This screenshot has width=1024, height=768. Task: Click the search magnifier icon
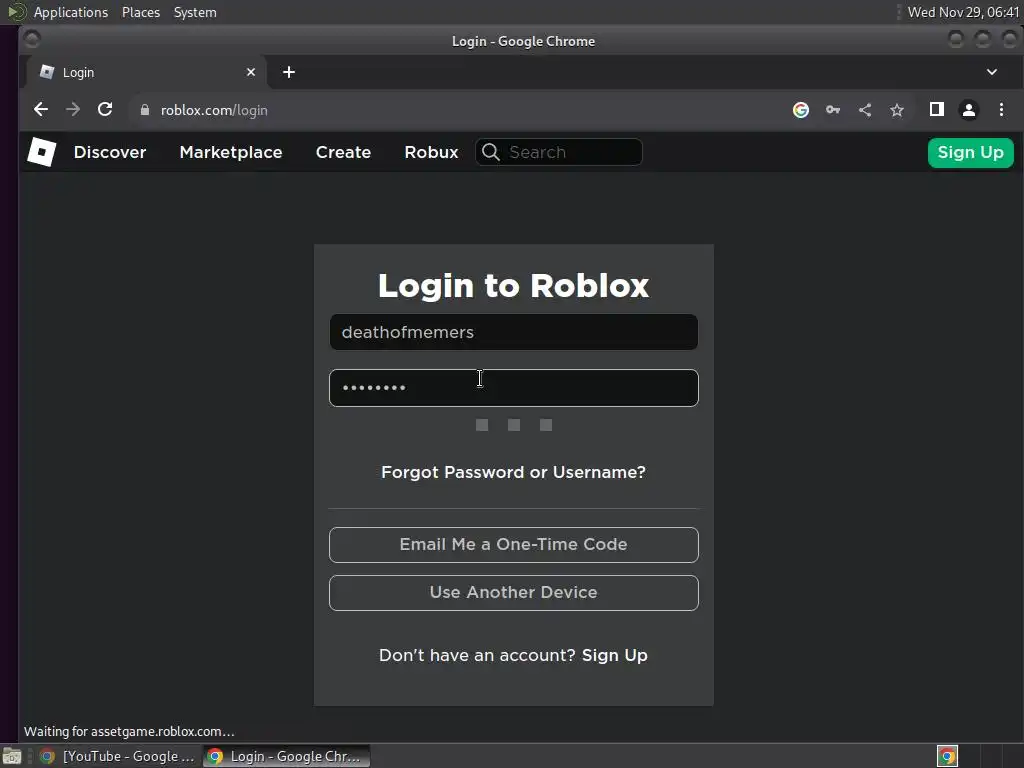tap(491, 152)
